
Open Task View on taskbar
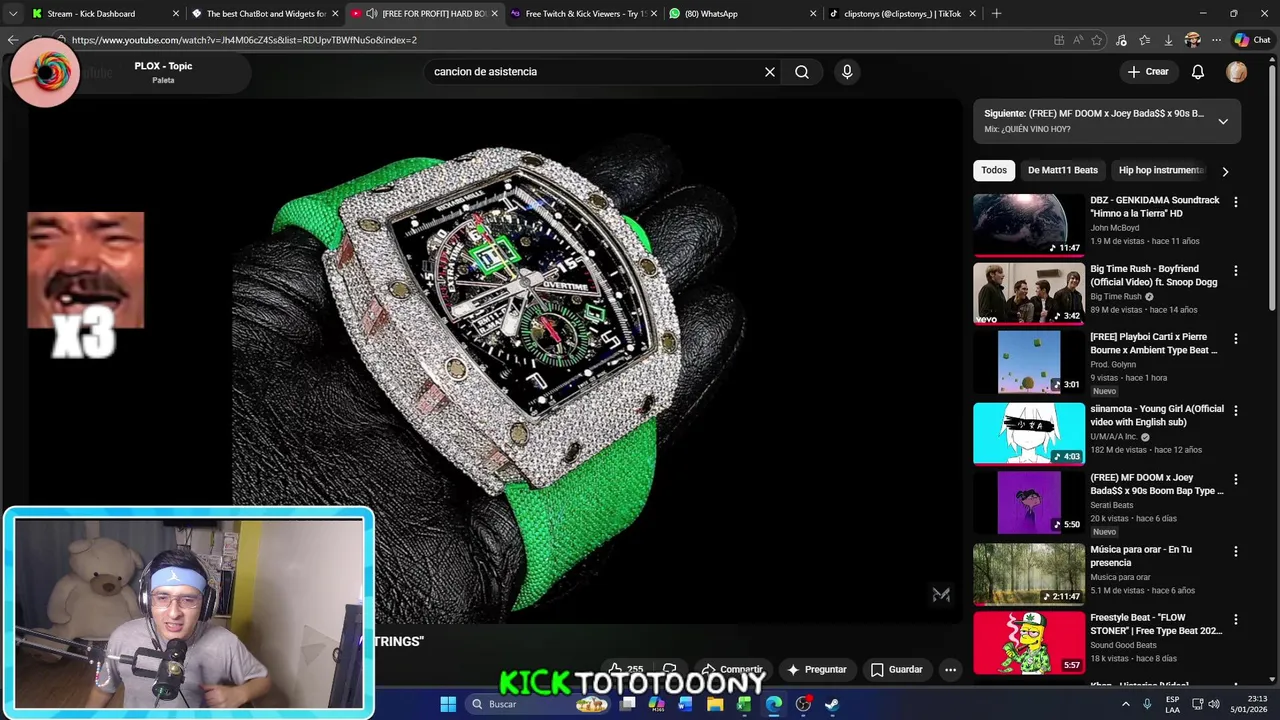[627, 704]
